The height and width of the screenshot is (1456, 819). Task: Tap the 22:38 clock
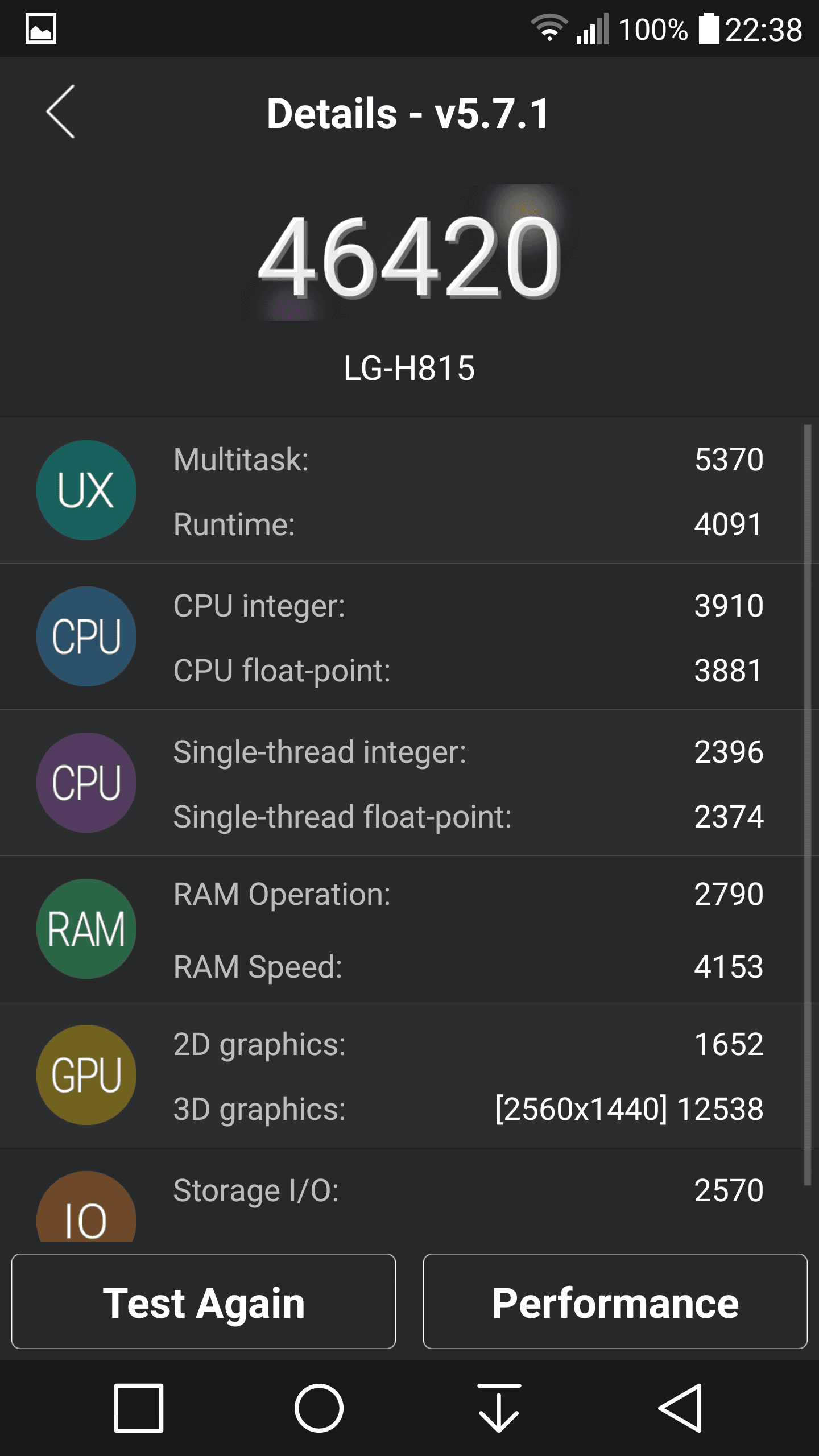tap(764, 30)
